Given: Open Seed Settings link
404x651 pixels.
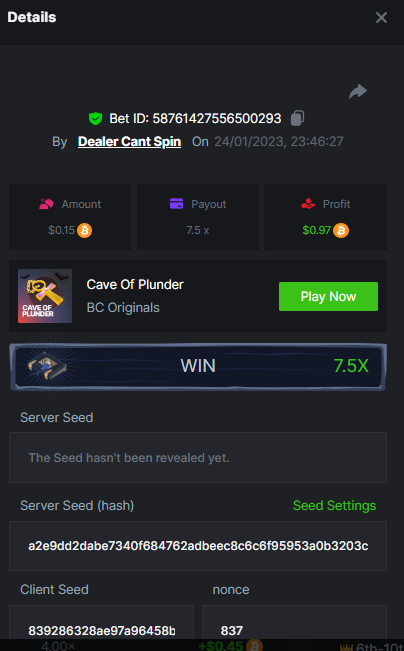Looking at the screenshot, I should 334,505.
